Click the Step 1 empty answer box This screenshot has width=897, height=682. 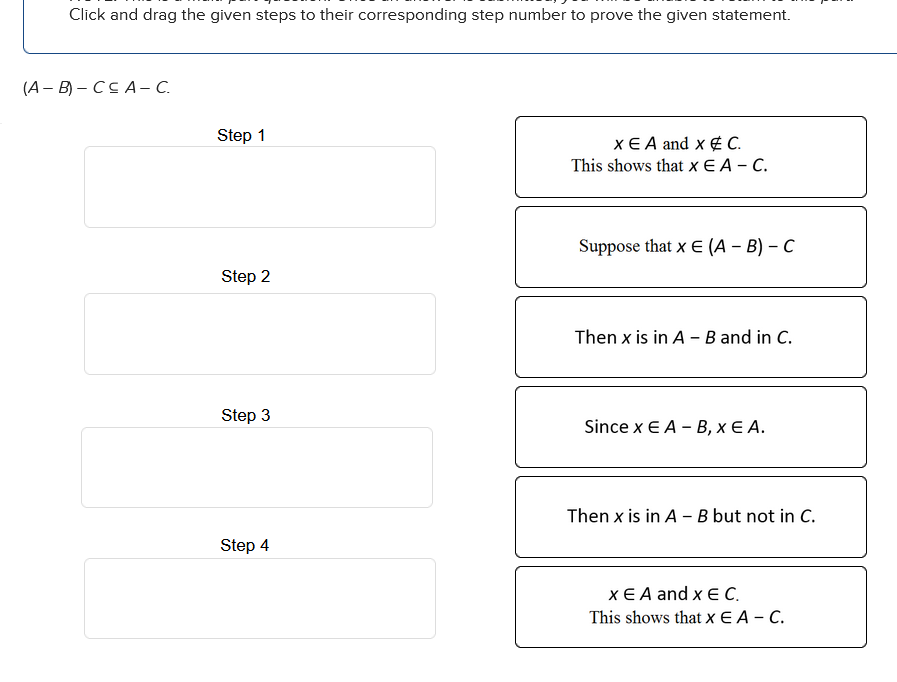click(260, 186)
